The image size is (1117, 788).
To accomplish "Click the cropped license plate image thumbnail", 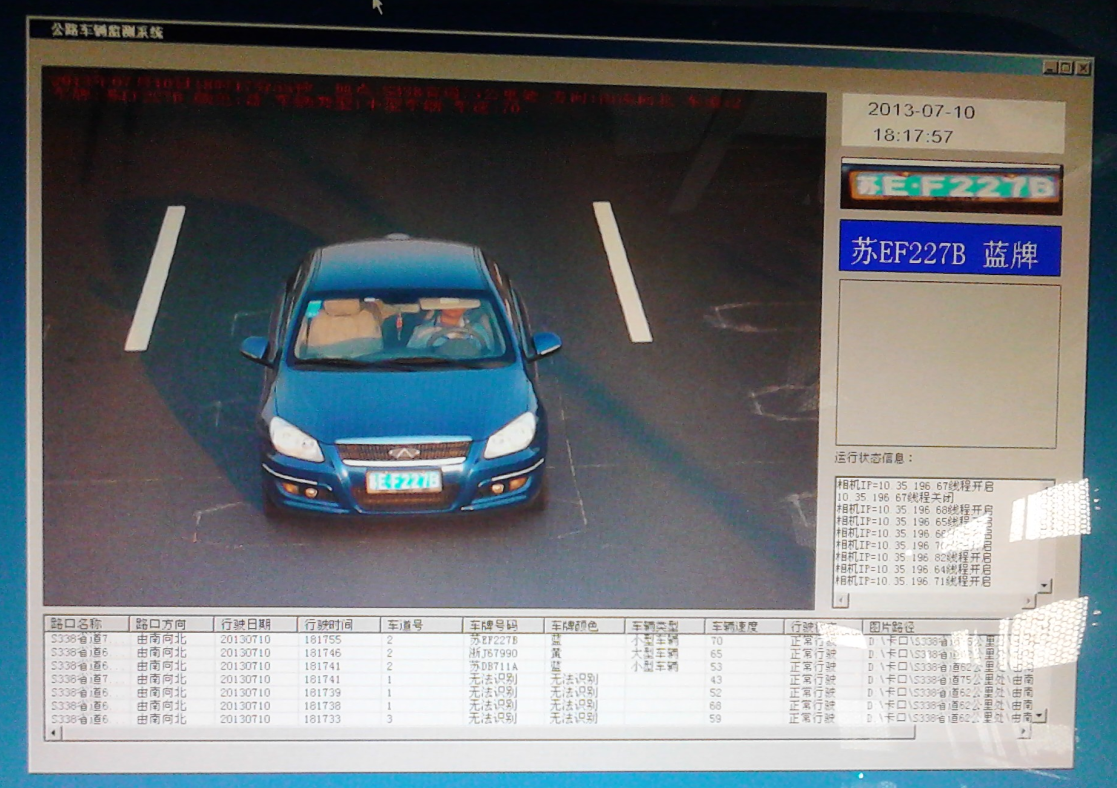I will [x=951, y=187].
